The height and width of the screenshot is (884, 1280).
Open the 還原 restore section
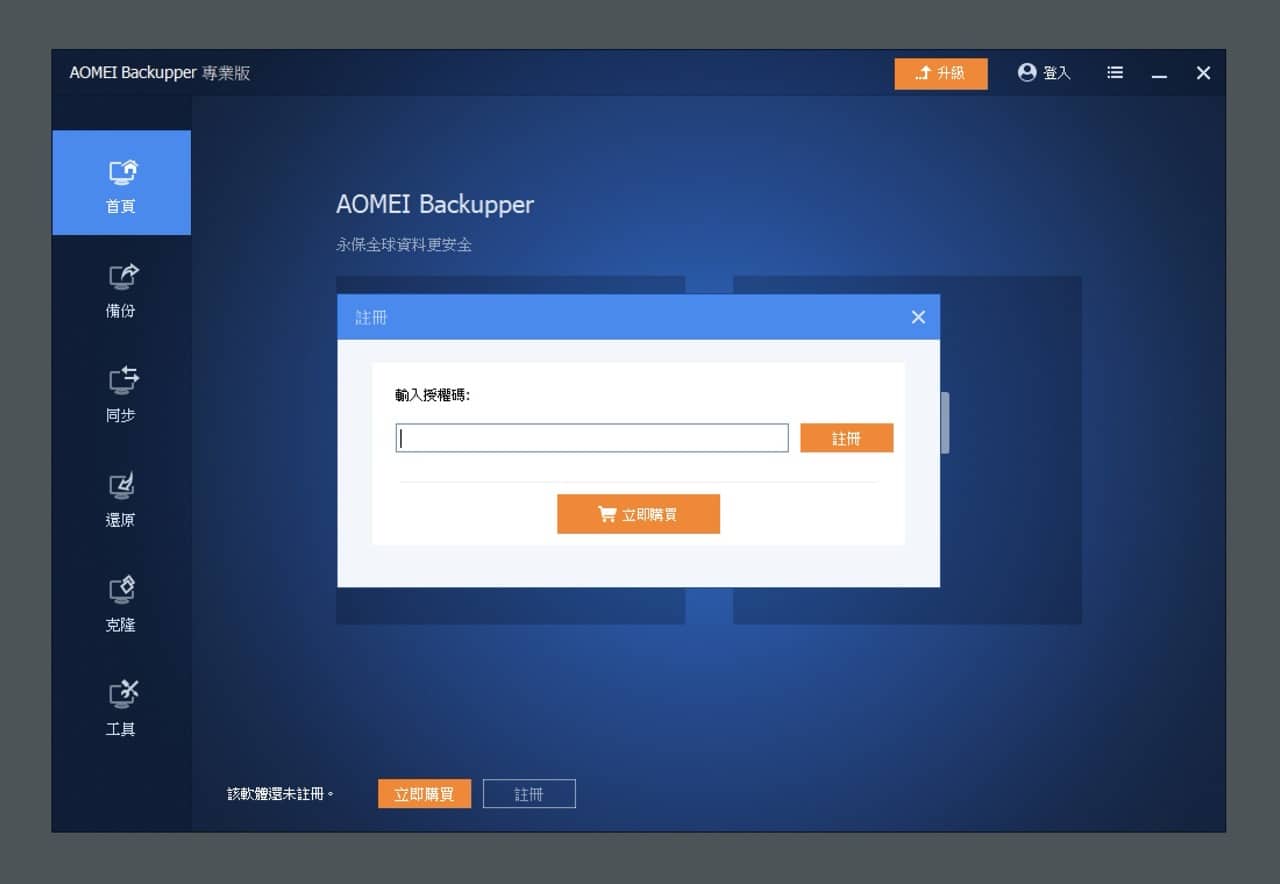121,499
